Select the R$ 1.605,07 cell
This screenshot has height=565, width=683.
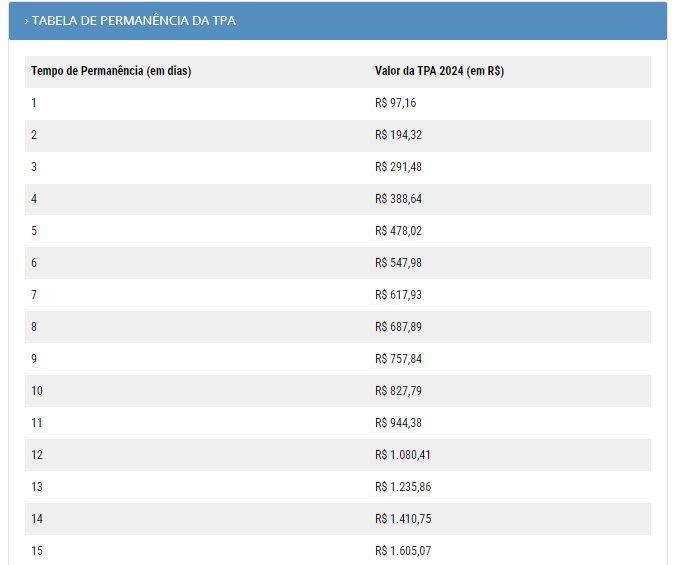click(x=403, y=551)
